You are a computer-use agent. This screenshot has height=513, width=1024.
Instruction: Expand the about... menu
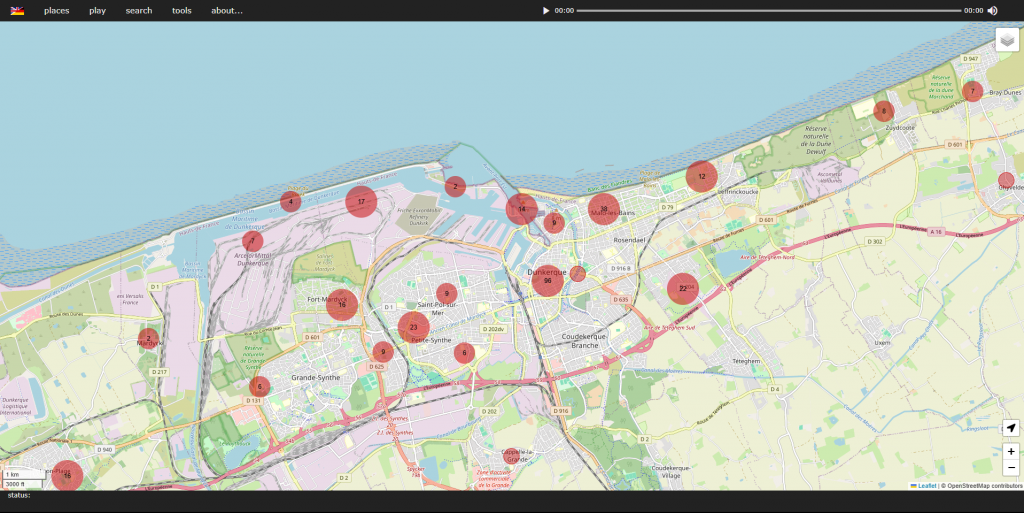click(227, 11)
